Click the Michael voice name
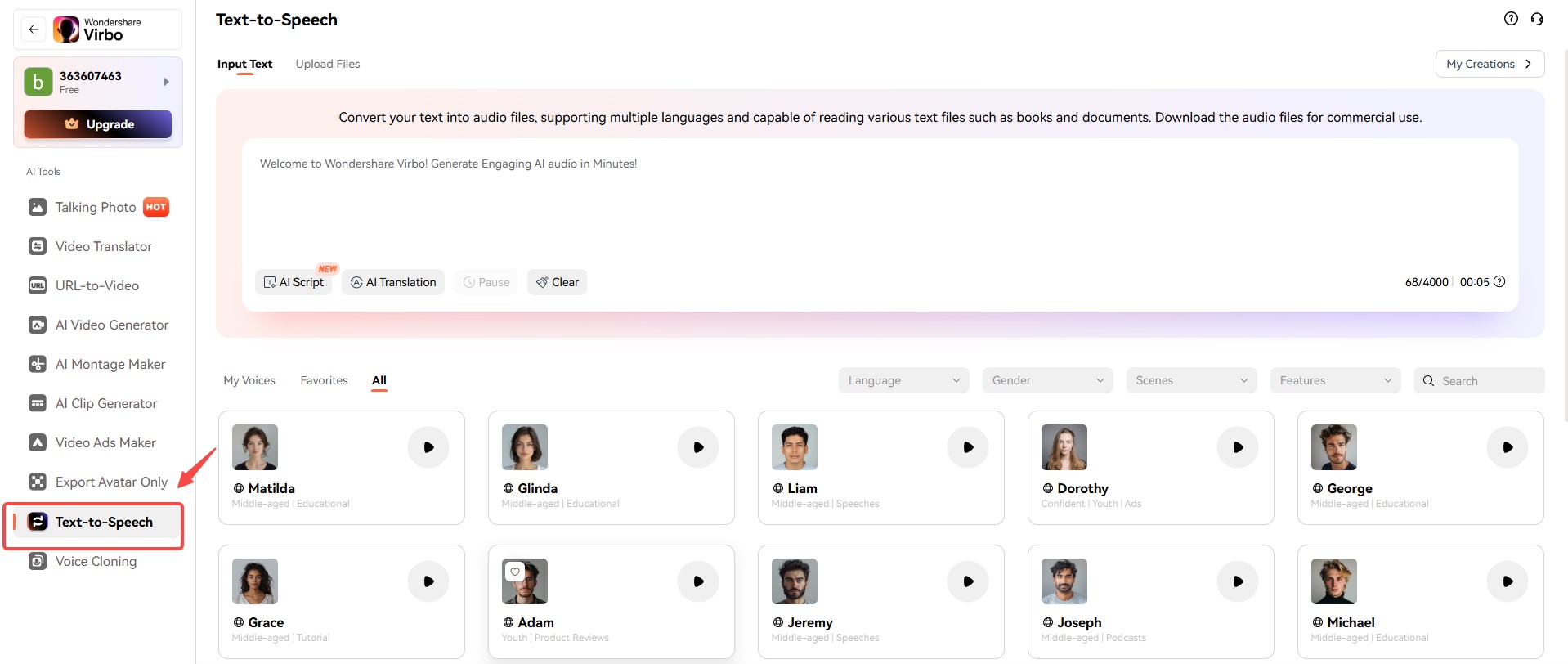This screenshot has width=1568, height=664. [x=1351, y=622]
